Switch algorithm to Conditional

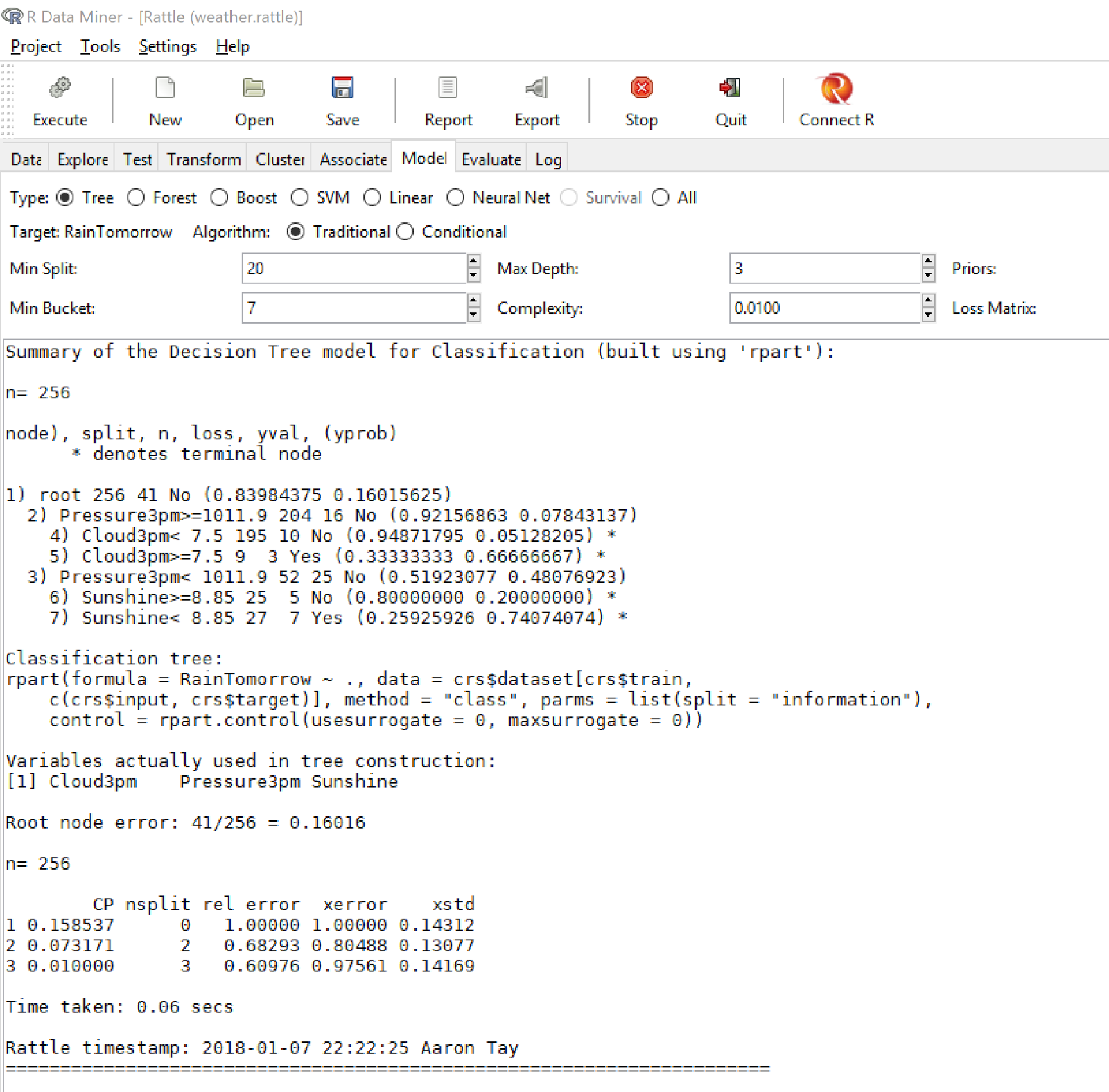pos(405,231)
